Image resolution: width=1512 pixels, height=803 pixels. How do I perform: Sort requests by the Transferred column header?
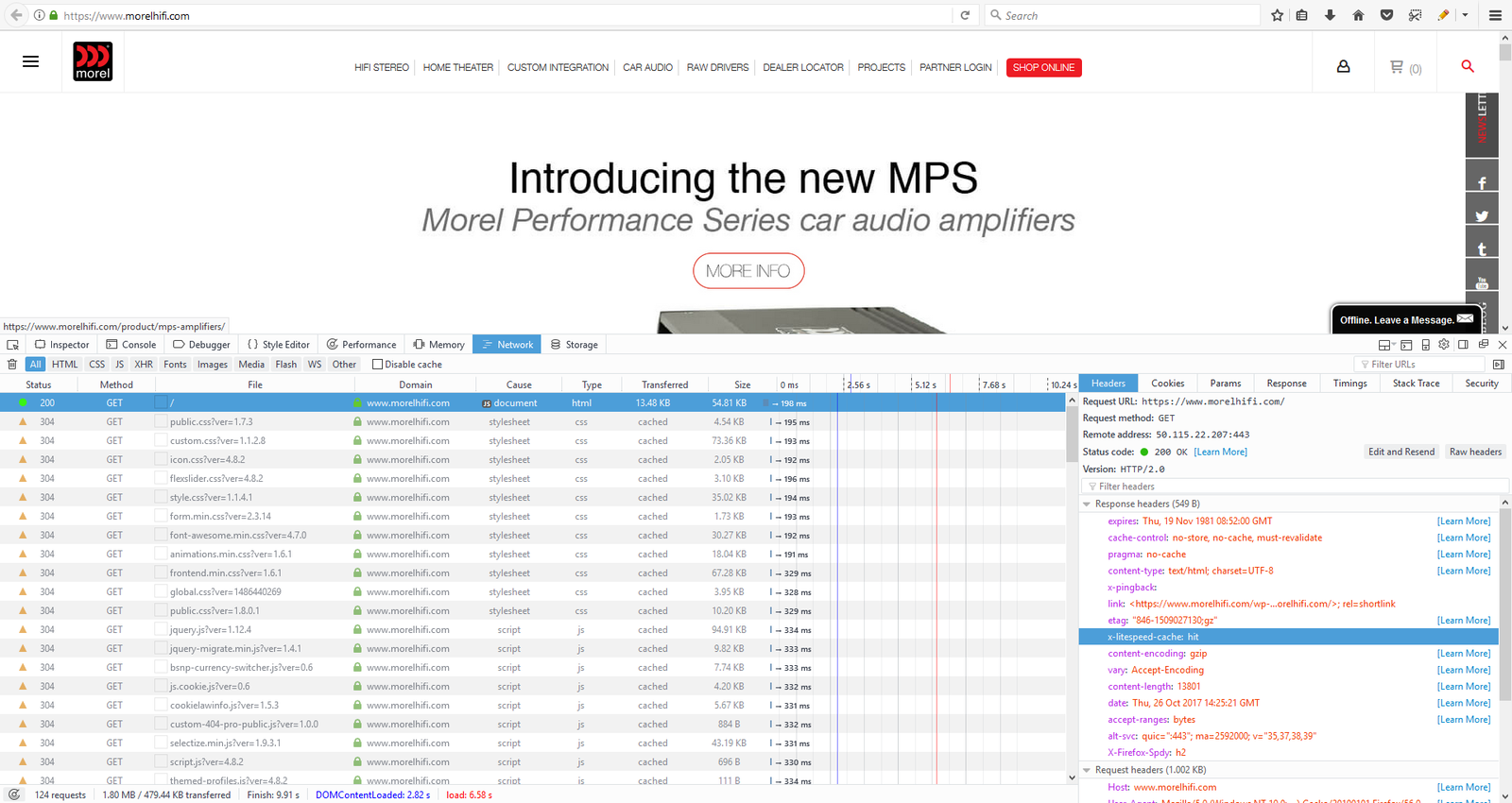[664, 384]
